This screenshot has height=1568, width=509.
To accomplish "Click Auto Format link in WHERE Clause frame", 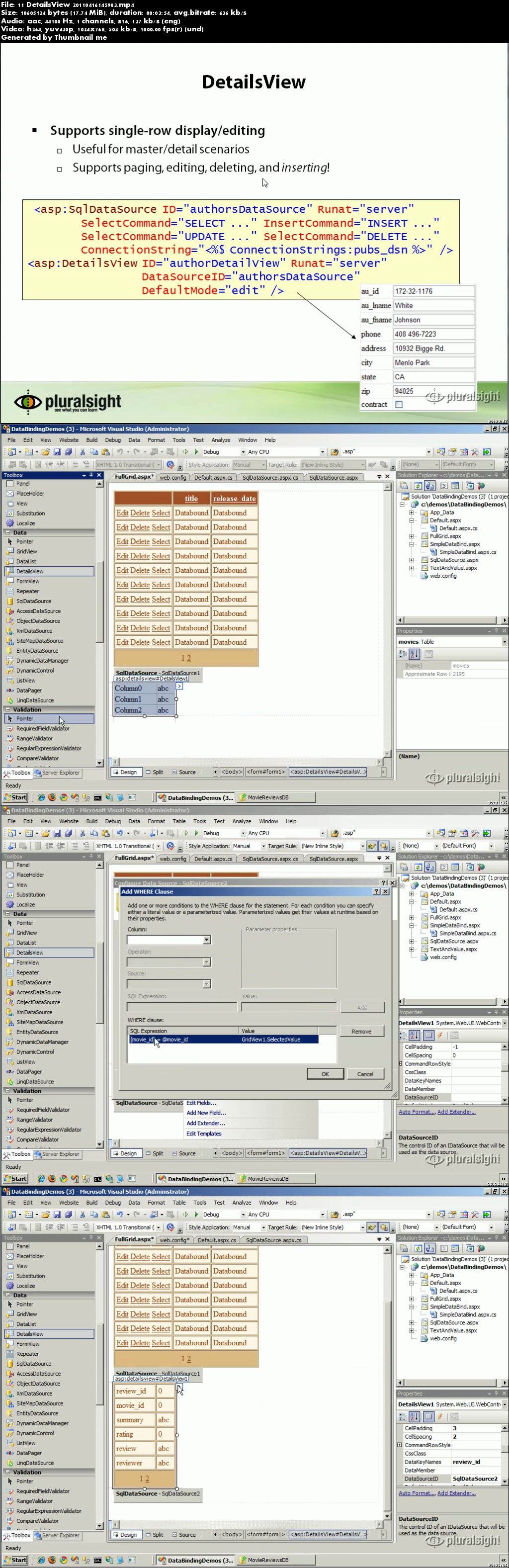I will tap(417, 1112).
